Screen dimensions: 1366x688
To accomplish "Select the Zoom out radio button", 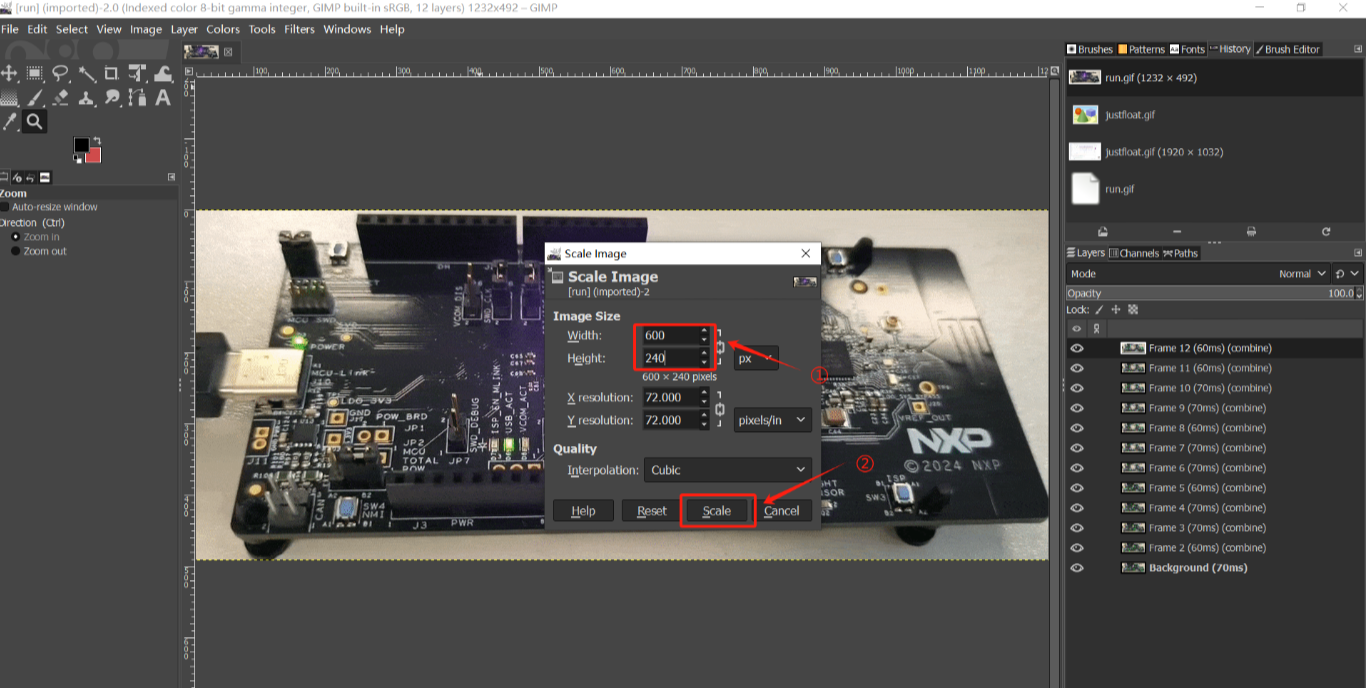I will 15,251.
